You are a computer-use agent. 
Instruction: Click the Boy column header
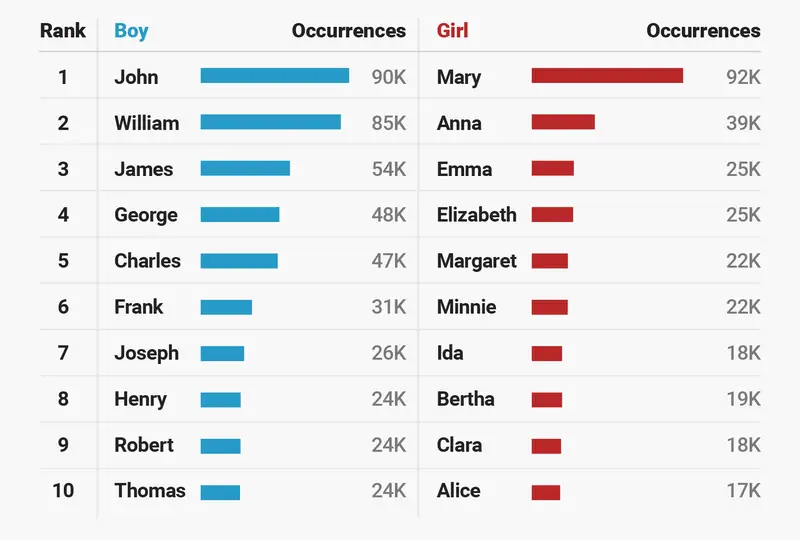coord(131,31)
